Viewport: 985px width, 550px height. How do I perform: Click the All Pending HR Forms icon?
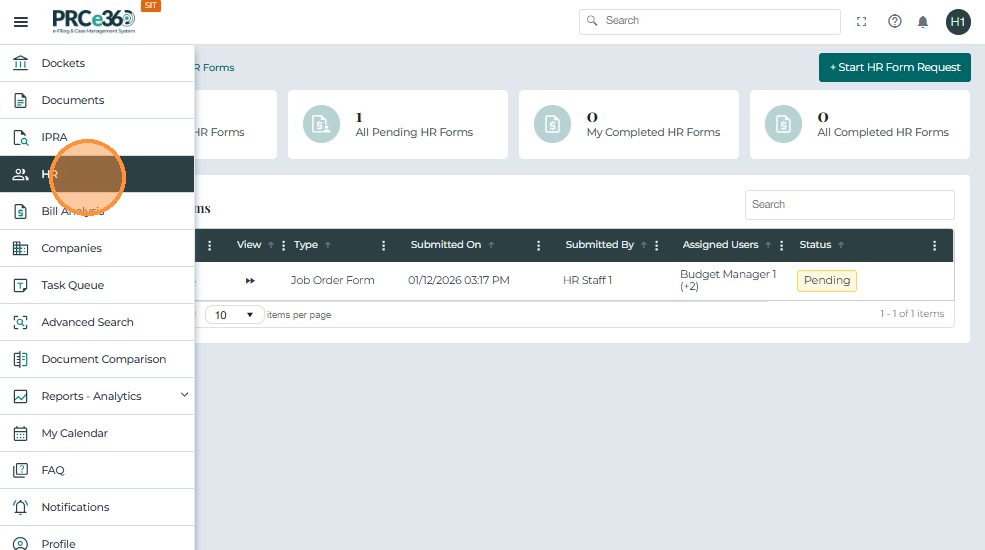click(321, 124)
